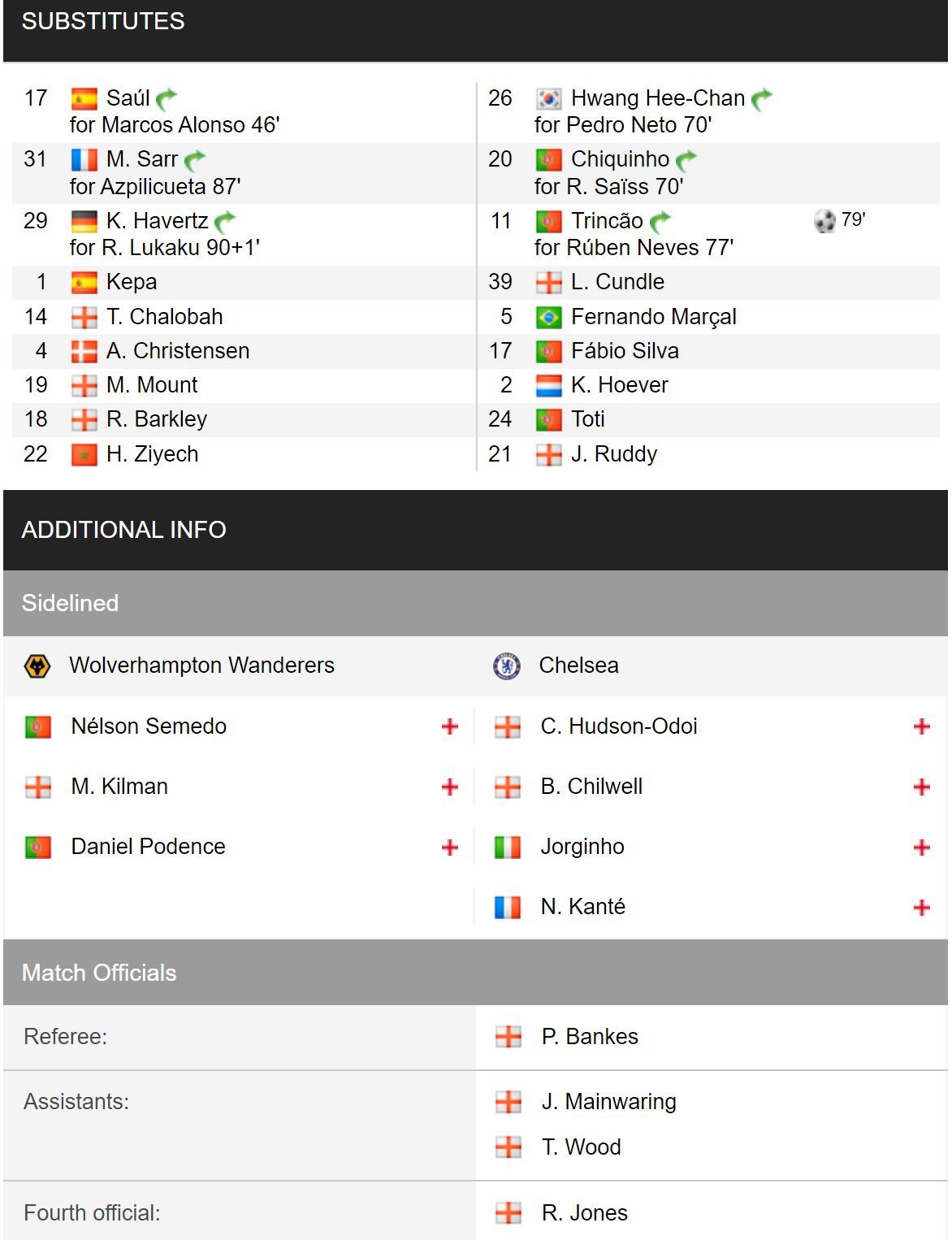The height and width of the screenshot is (1240, 952).
Task: Select C. Hudson-Odoi in sidelined list
Action: point(619,726)
